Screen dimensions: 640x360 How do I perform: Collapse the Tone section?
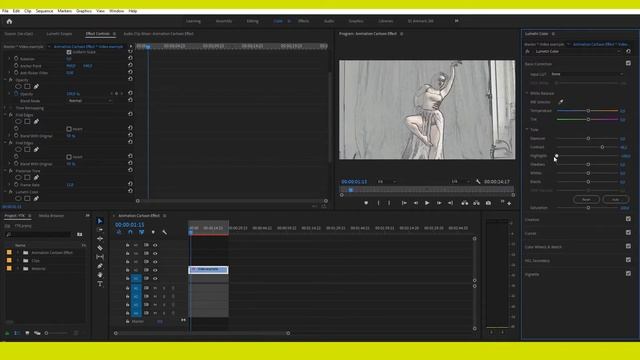pyautogui.click(x=527, y=129)
